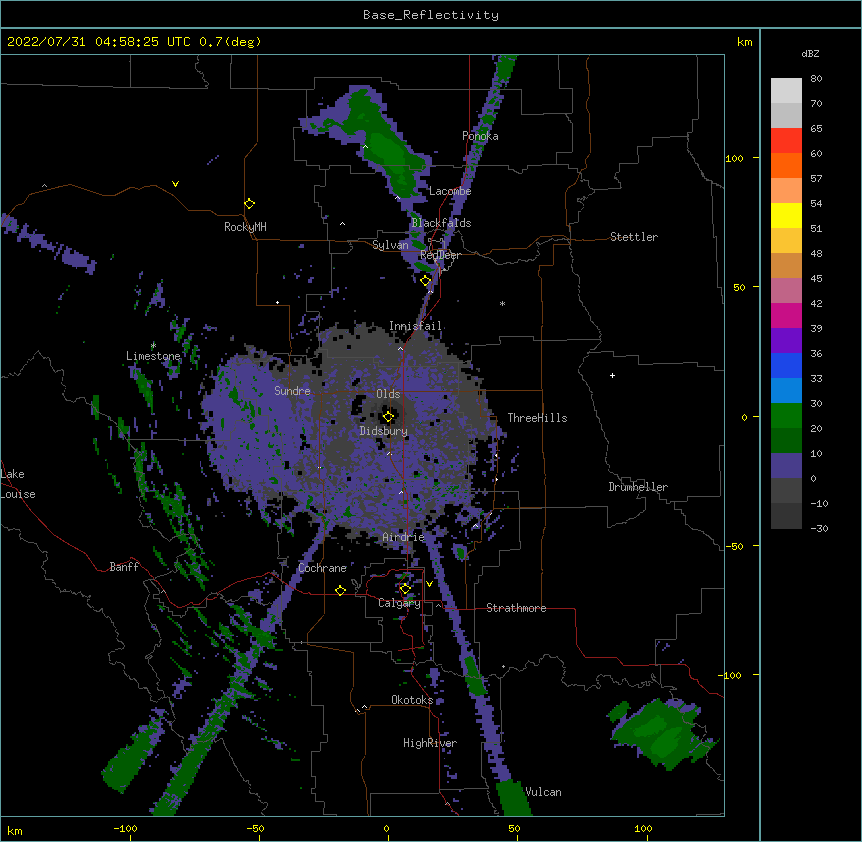Click the white asterisk marker above Limestone
This screenshot has width=862, height=842.
[x=153, y=346]
